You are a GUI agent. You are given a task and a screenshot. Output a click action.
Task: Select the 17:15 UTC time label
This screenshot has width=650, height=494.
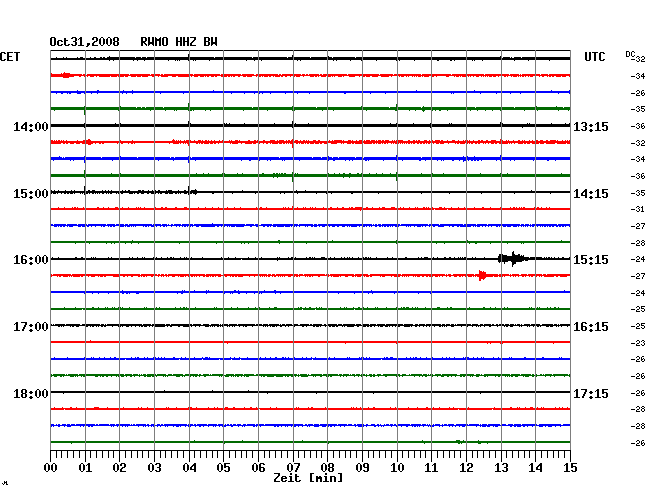591,393
